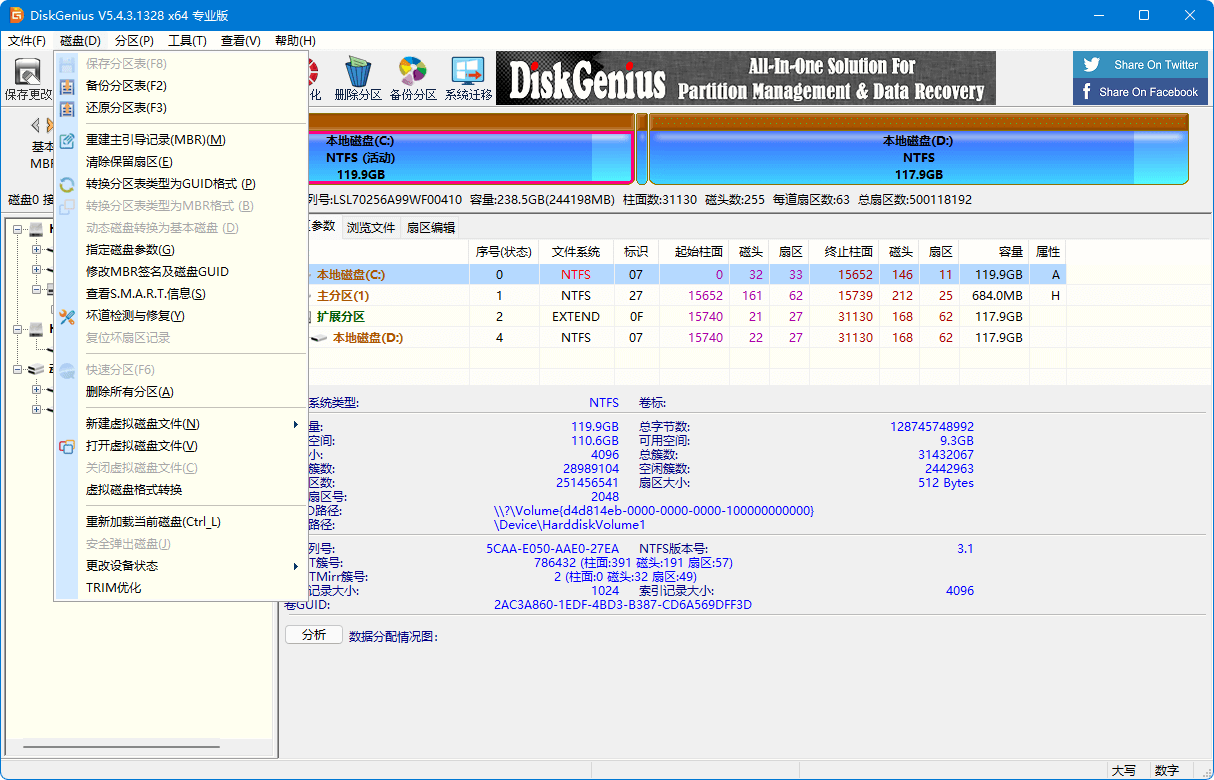Click the Share On Facebook button

click(x=1138, y=91)
